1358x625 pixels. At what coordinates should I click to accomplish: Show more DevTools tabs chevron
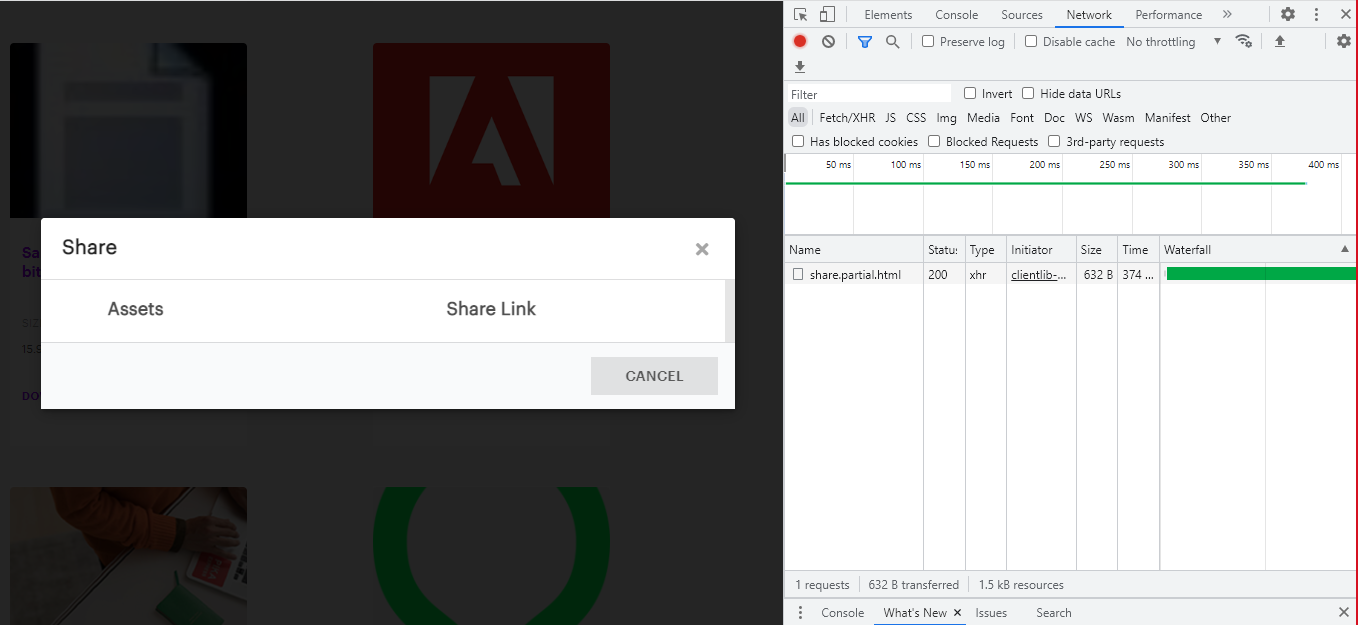coord(1227,14)
